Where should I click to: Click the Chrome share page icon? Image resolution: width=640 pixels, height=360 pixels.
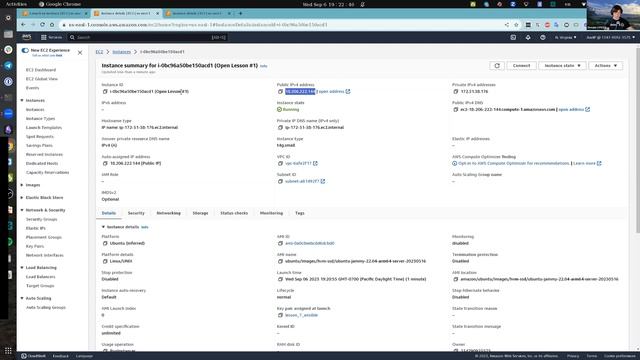(507, 25)
